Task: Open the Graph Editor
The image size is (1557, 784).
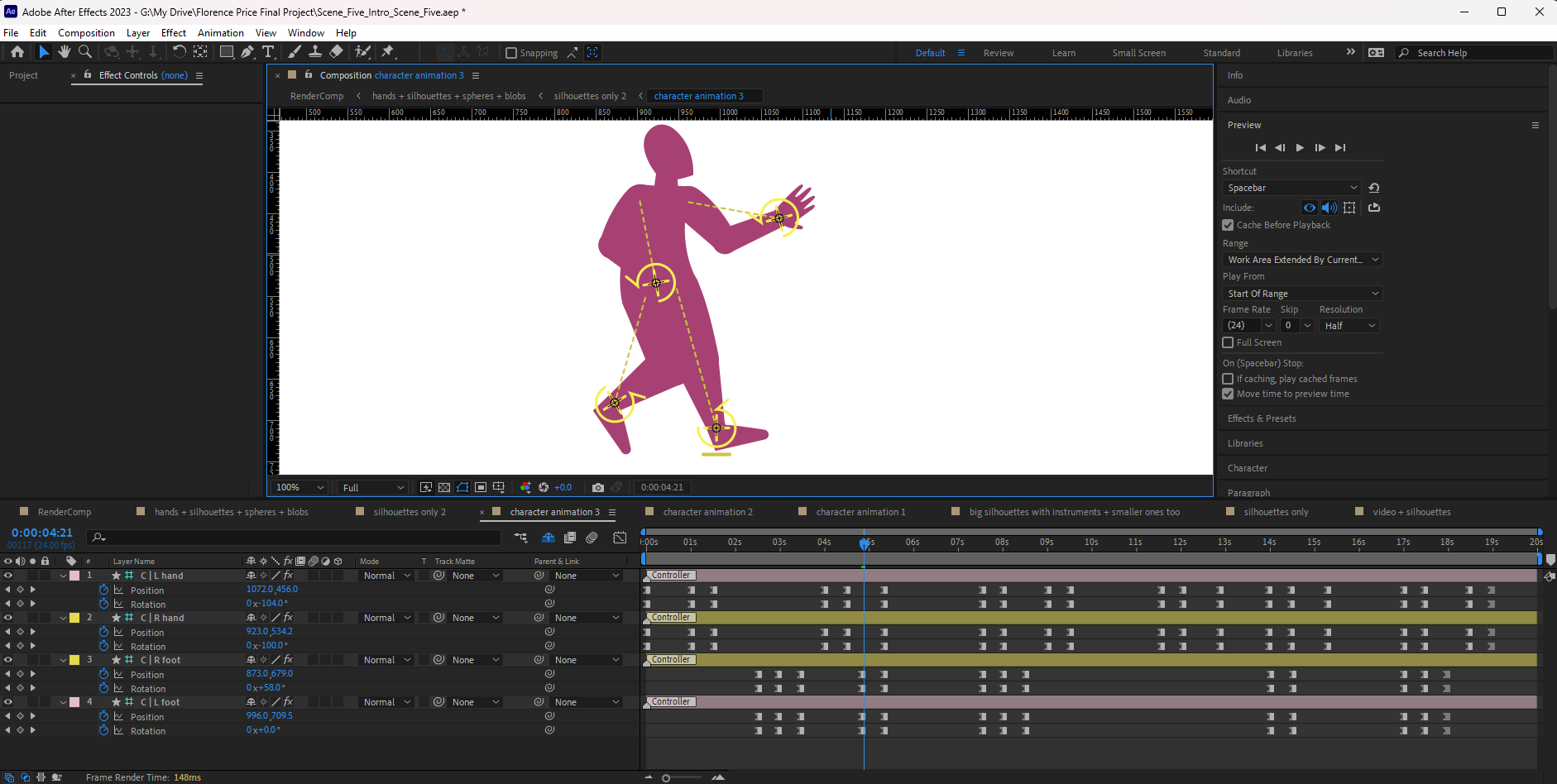Action: point(620,538)
